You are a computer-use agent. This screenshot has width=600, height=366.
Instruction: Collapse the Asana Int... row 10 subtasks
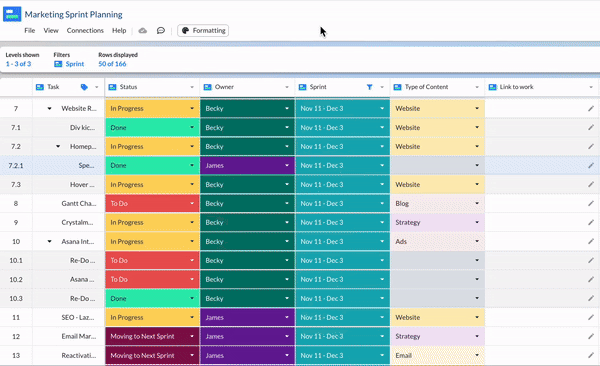[49, 242]
